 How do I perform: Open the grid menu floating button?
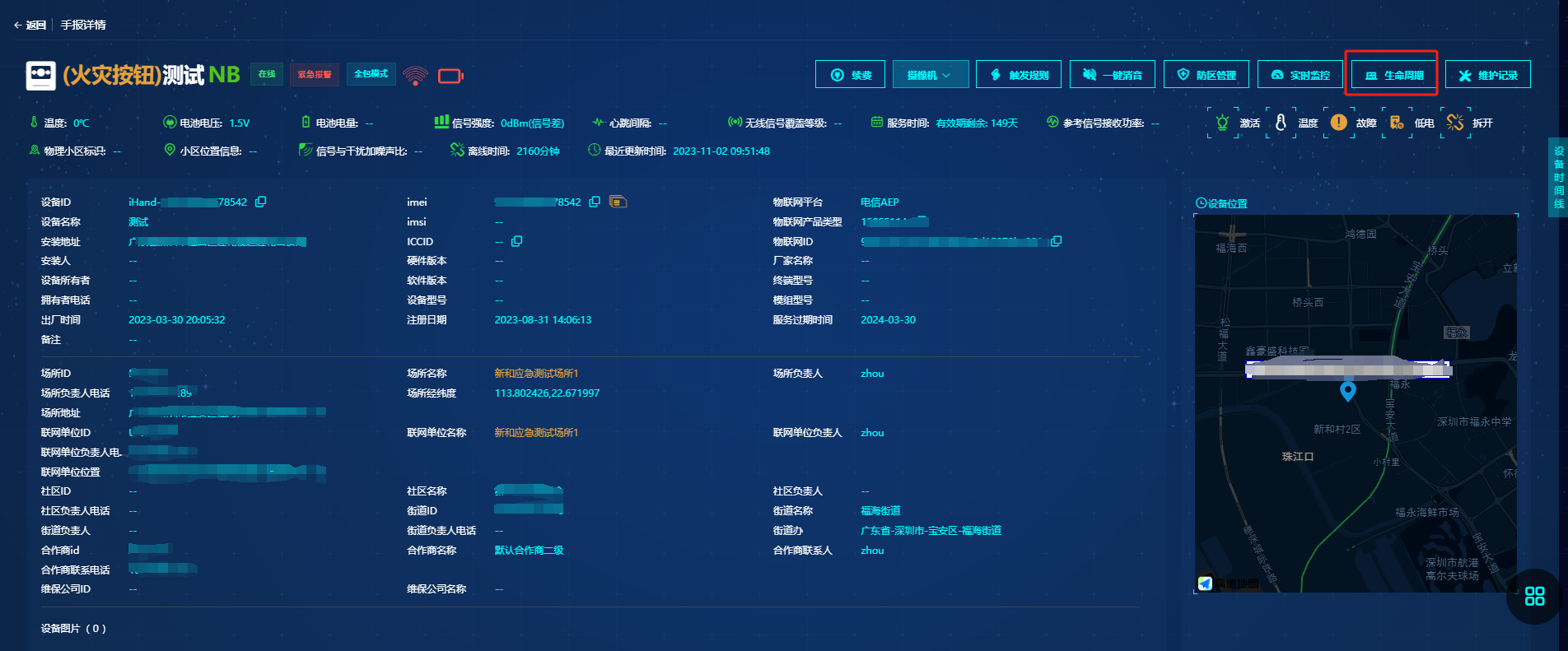pyautogui.click(x=1535, y=597)
